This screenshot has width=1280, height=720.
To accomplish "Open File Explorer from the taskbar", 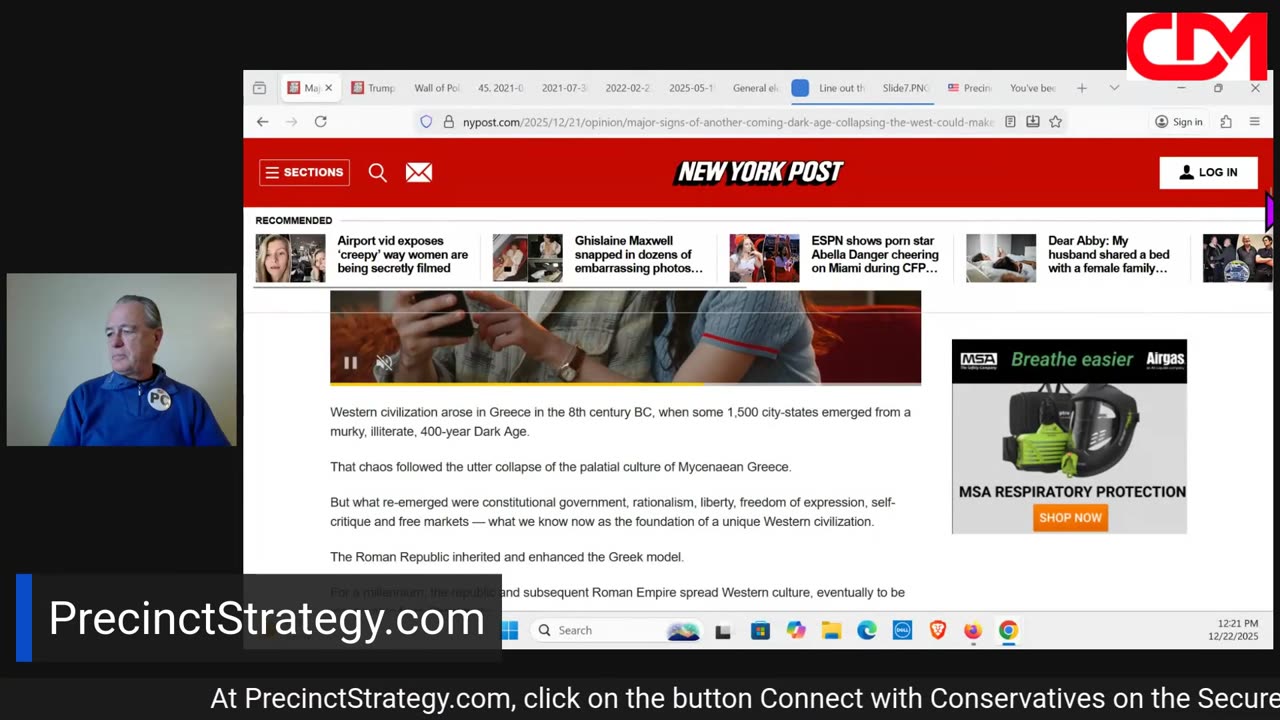I will tap(831, 631).
